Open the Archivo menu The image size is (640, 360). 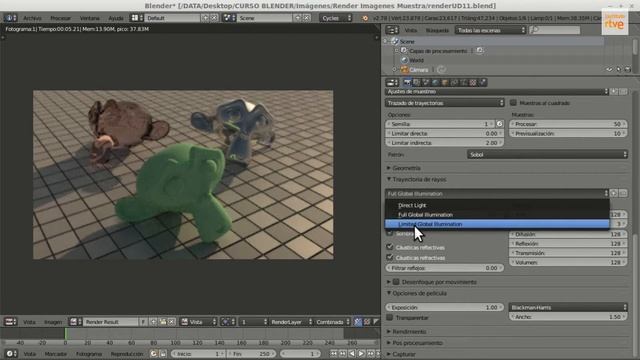point(32,18)
